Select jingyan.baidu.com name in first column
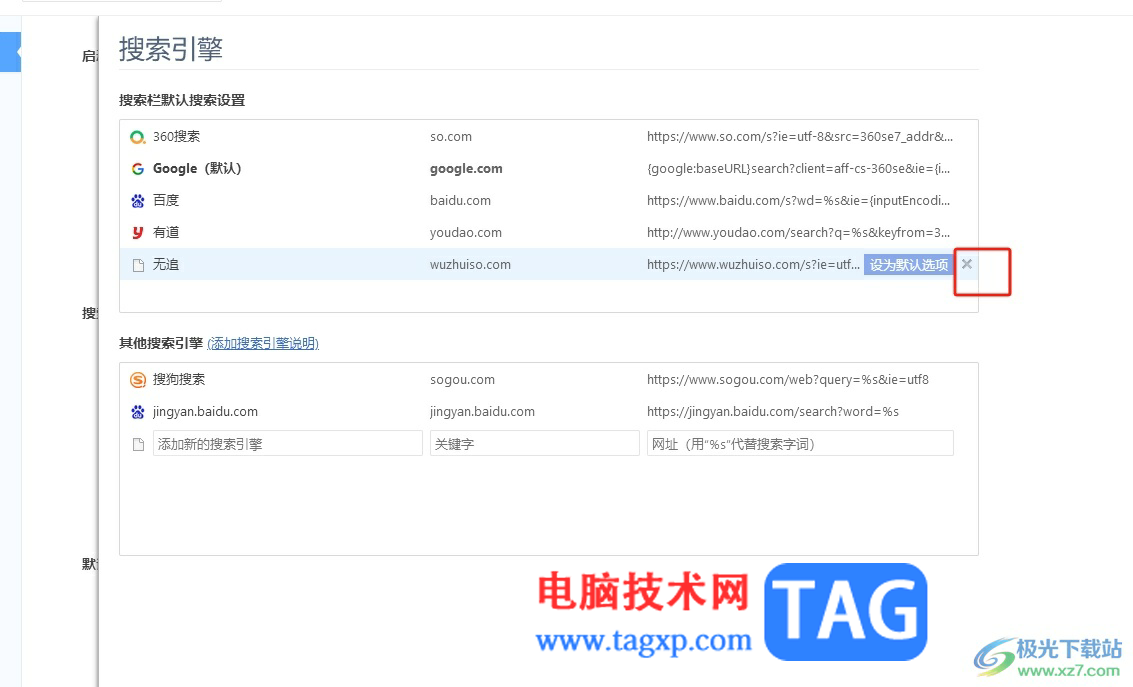The width and height of the screenshot is (1133, 687). click(205, 412)
